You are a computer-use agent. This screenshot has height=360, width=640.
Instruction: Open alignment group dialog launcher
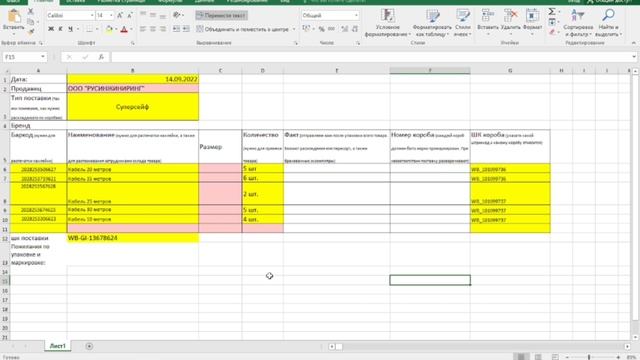pos(296,43)
